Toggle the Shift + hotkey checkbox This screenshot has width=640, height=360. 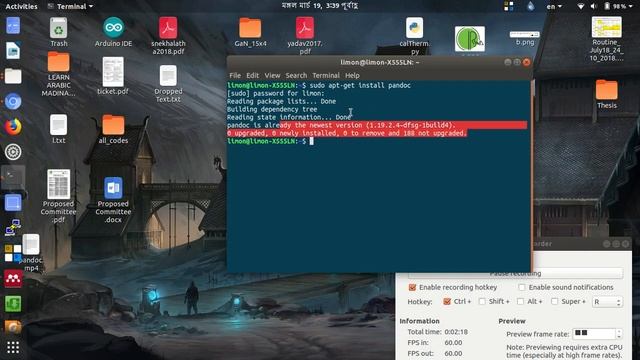pyautogui.click(x=482, y=301)
